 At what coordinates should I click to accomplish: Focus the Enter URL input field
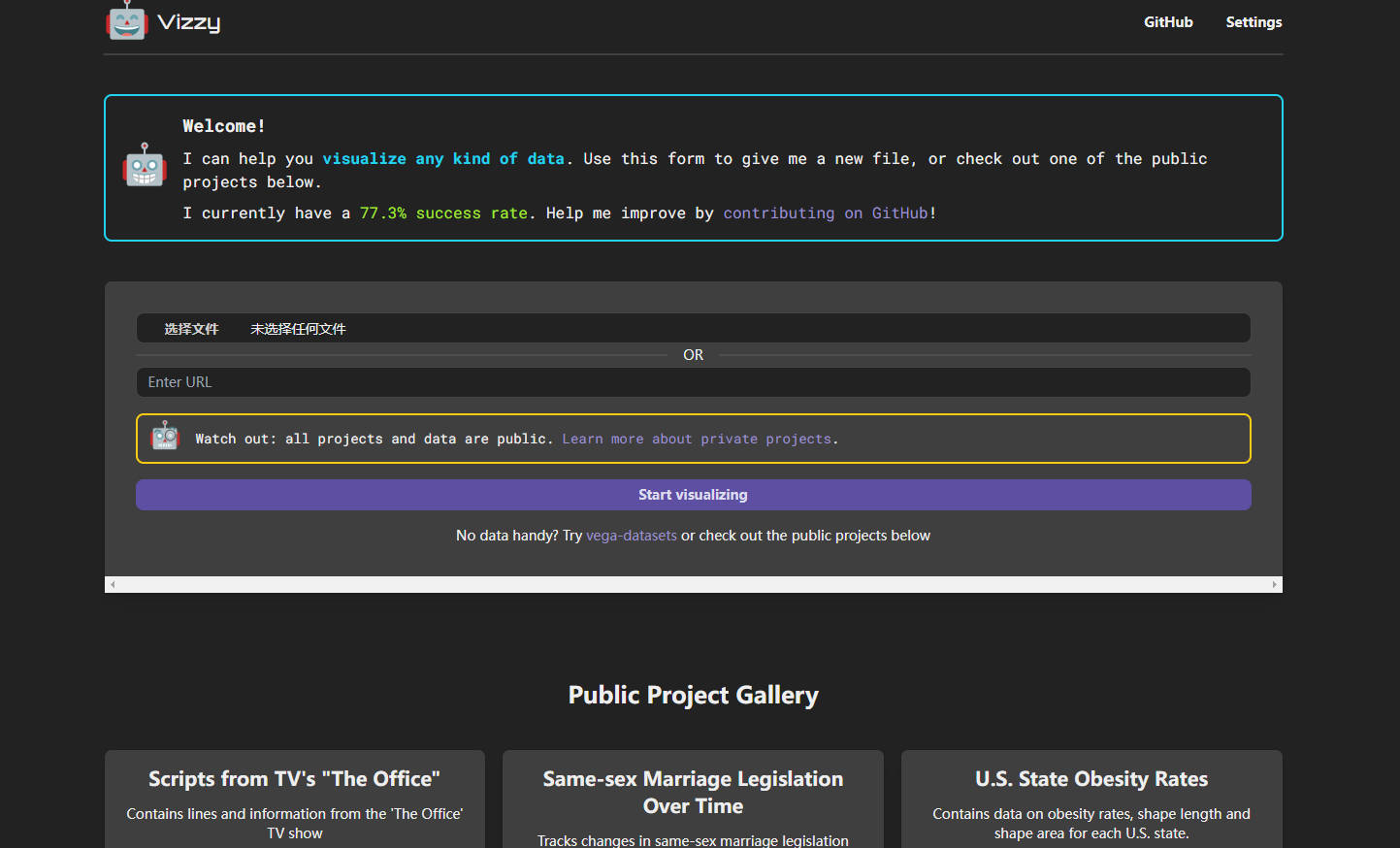point(693,382)
